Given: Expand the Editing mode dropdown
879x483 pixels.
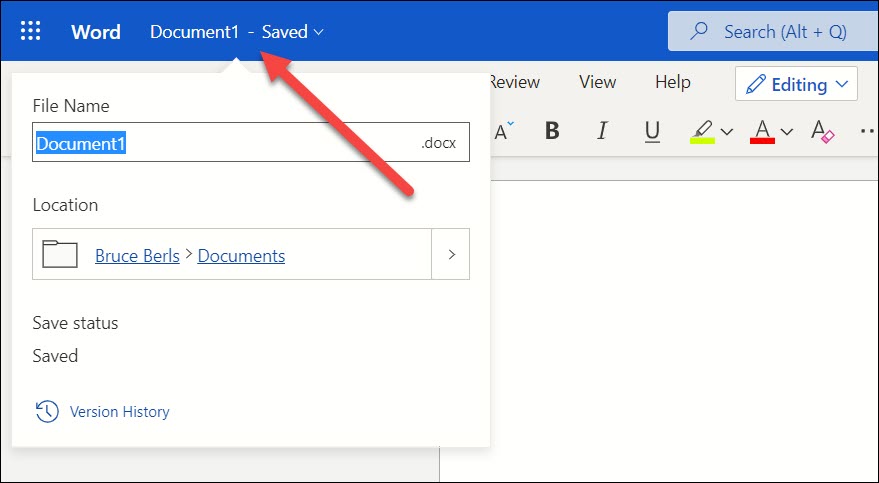Looking at the screenshot, I should point(797,84).
